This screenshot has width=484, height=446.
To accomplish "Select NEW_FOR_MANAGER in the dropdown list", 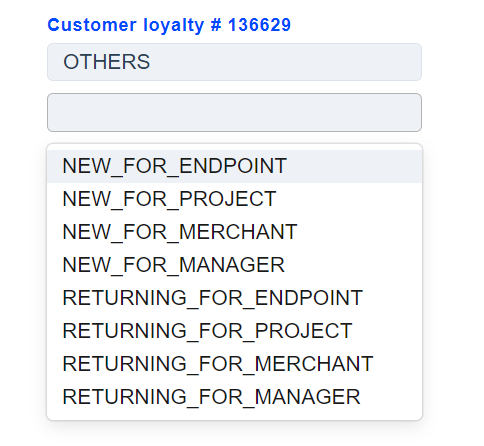I will [x=234, y=265].
